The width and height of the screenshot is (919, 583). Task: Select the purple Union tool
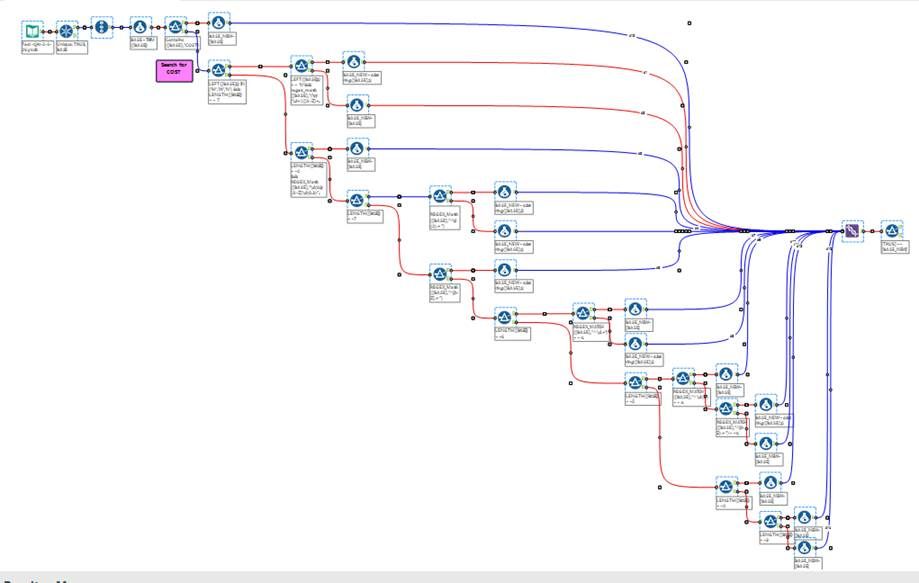(852, 231)
